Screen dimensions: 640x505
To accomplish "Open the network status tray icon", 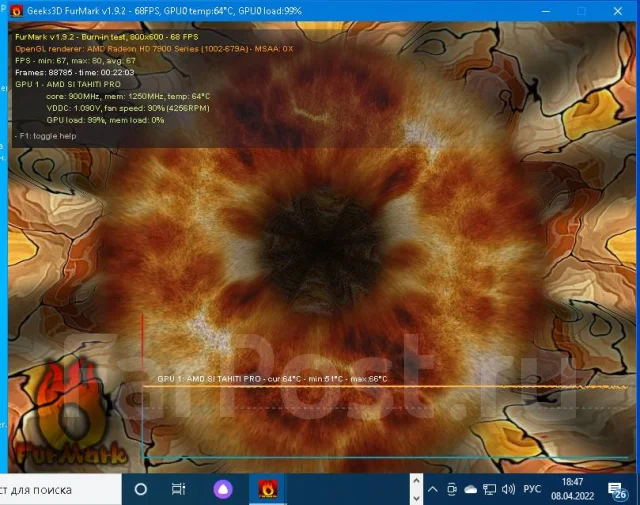I will tap(489, 489).
